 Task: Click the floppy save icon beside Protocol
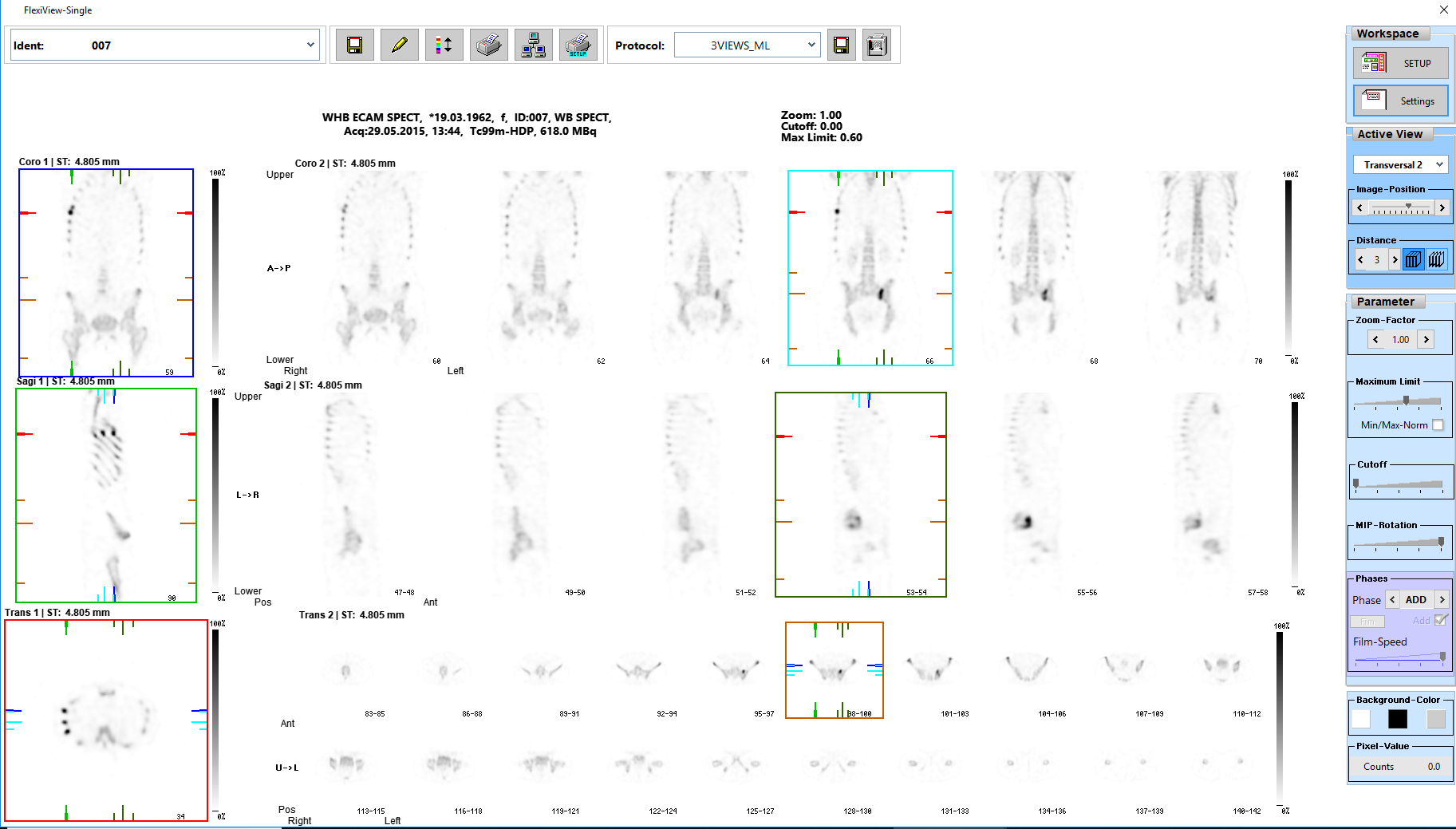click(841, 45)
